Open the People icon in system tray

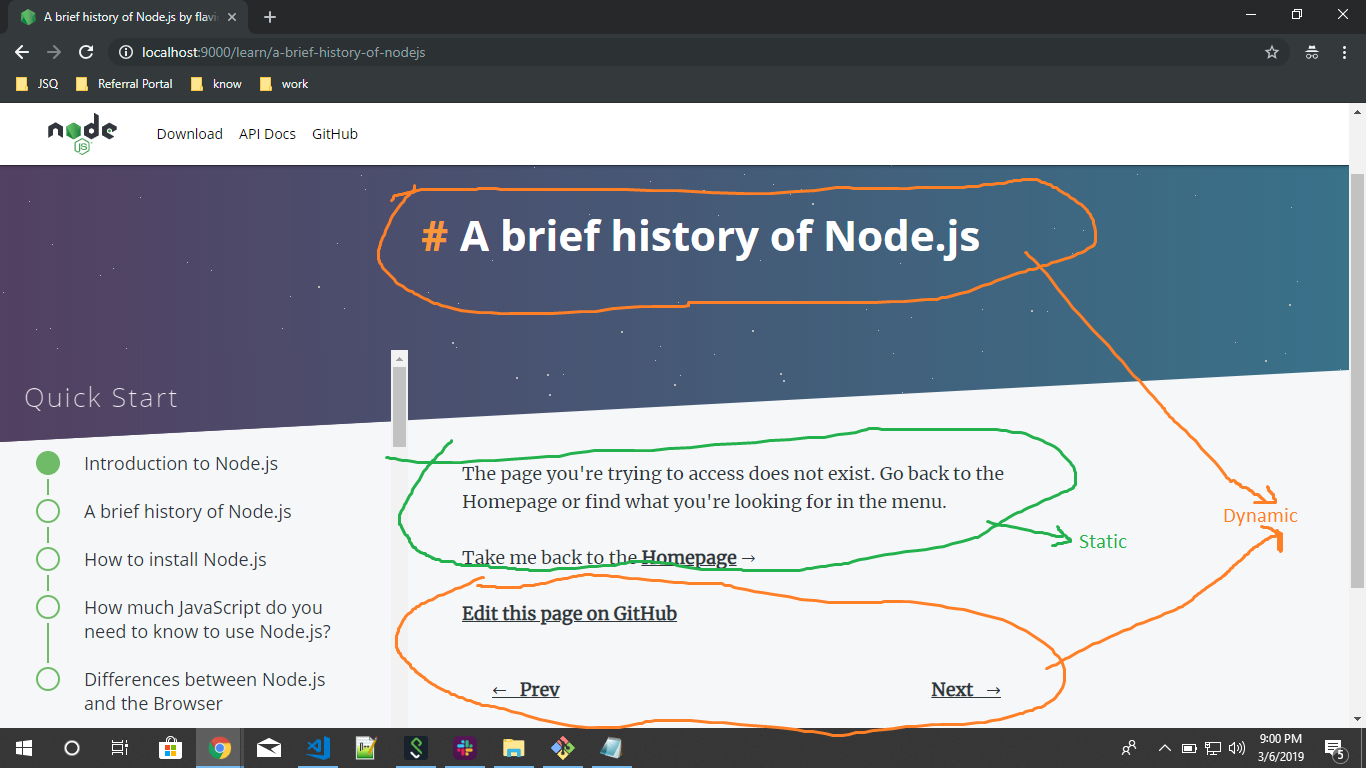[1129, 748]
